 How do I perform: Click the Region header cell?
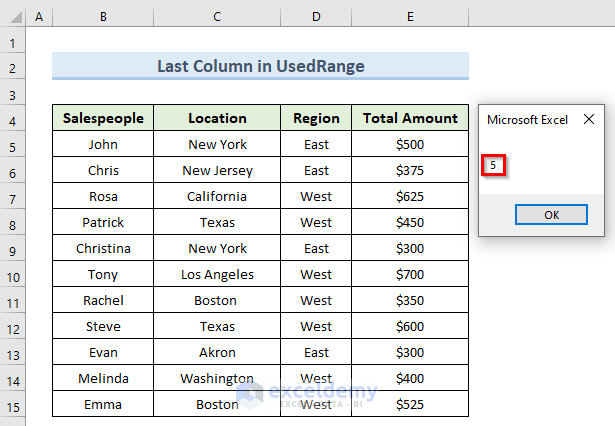coord(316,119)
